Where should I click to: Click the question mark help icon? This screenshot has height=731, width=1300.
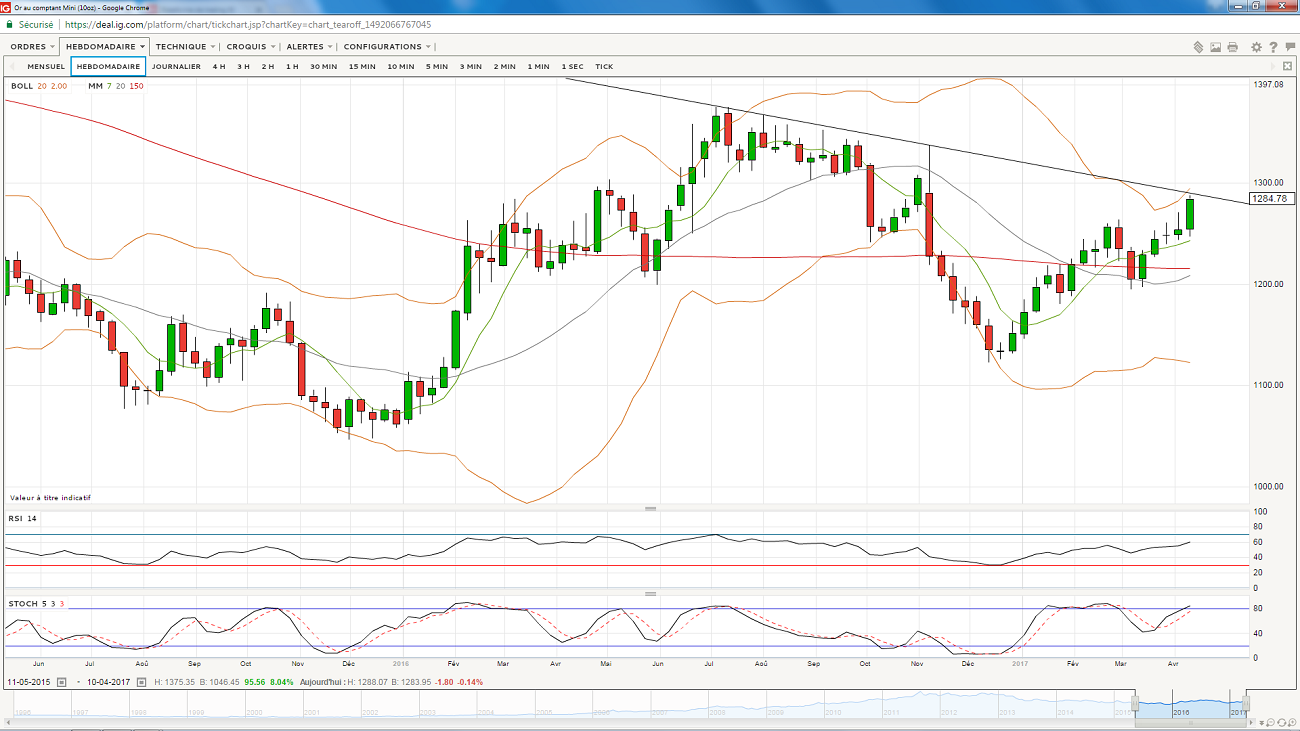(1273, 47)
